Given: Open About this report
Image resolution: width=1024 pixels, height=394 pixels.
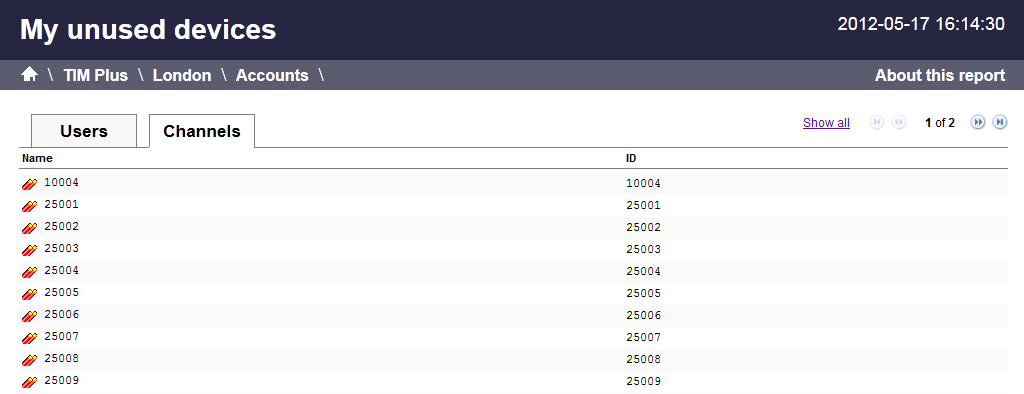Looking at the screenshot, I should point(940,75).
